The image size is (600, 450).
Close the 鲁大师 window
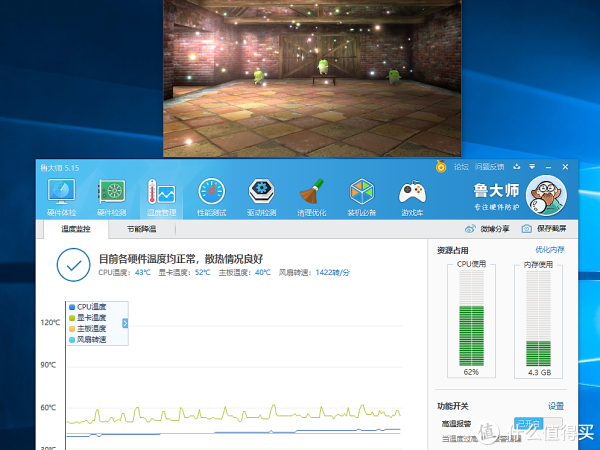[x=565, y=167]
